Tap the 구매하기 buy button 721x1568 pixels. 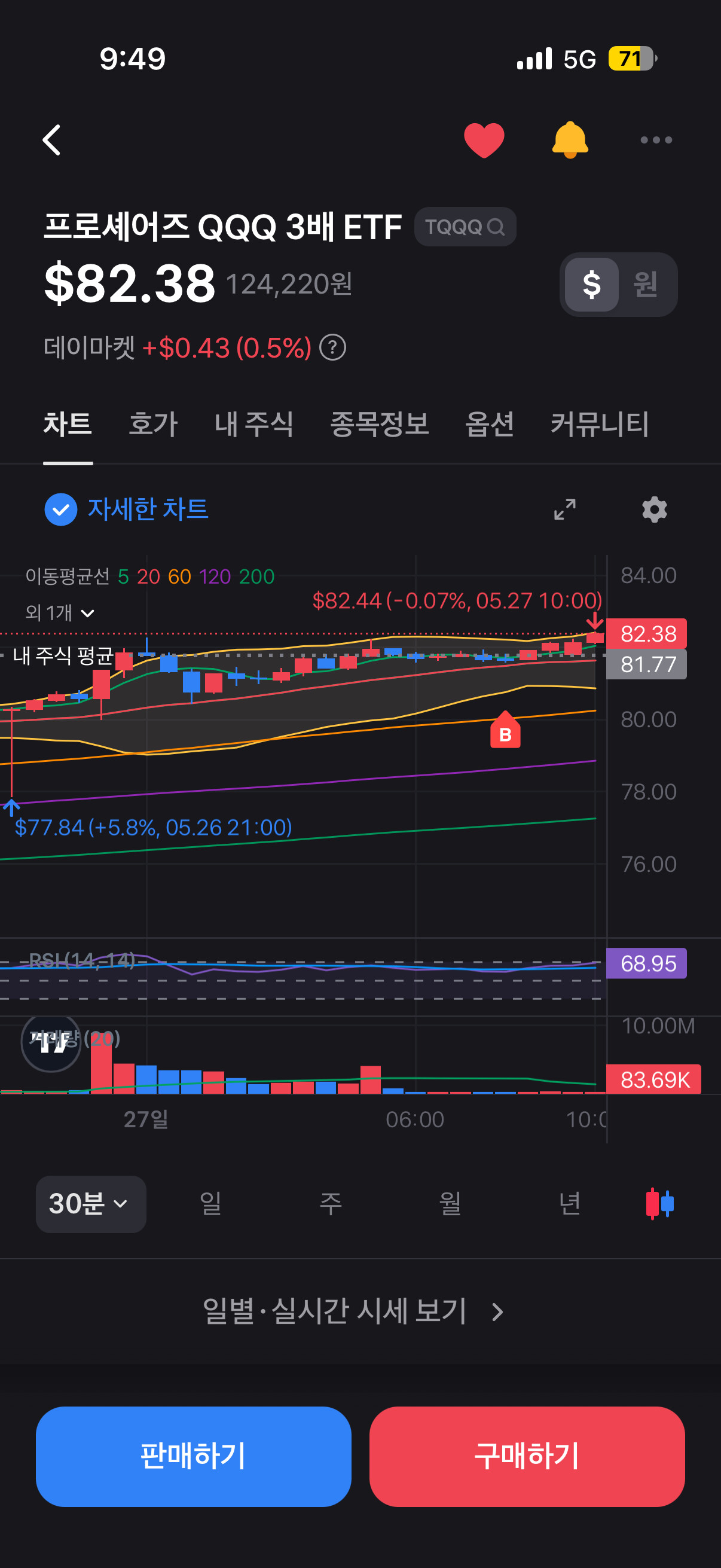coord(527,1457)
